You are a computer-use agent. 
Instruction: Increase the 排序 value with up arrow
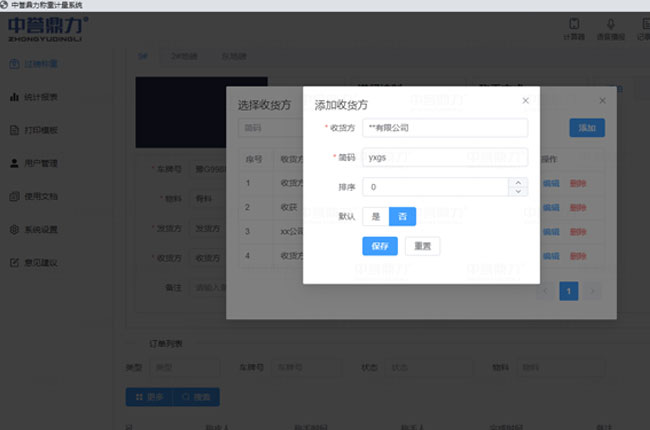(517, 182)
